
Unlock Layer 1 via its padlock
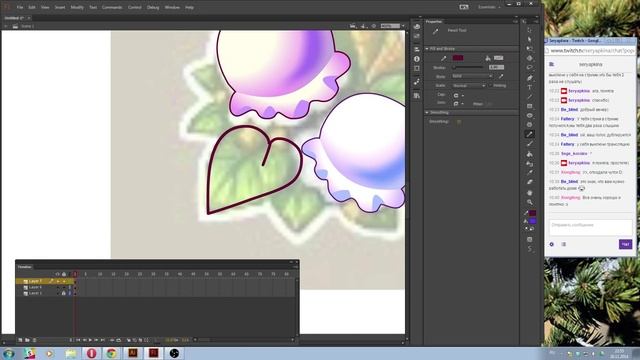(64, 293)
